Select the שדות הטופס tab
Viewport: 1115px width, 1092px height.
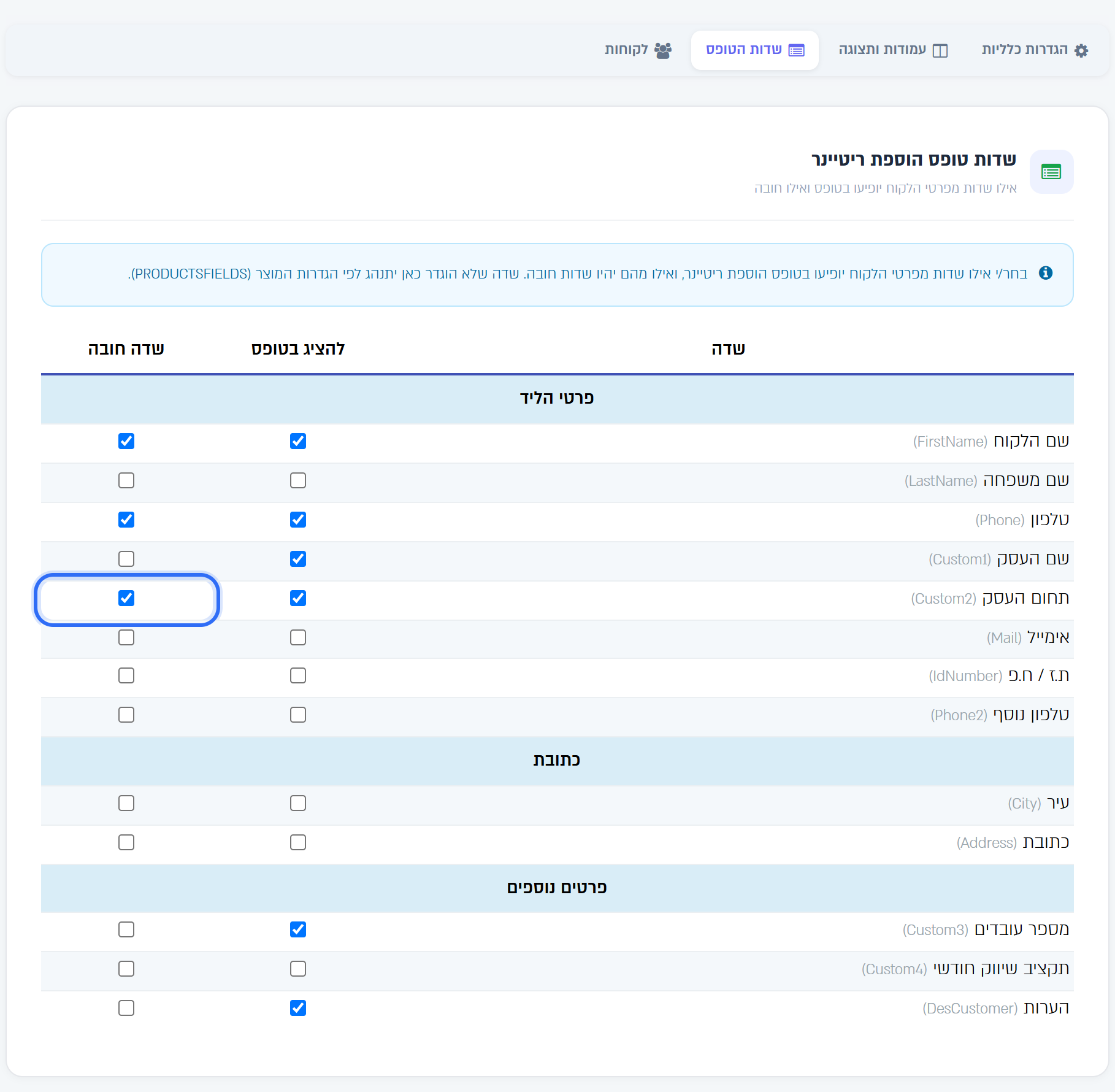(x=755, y=50)
